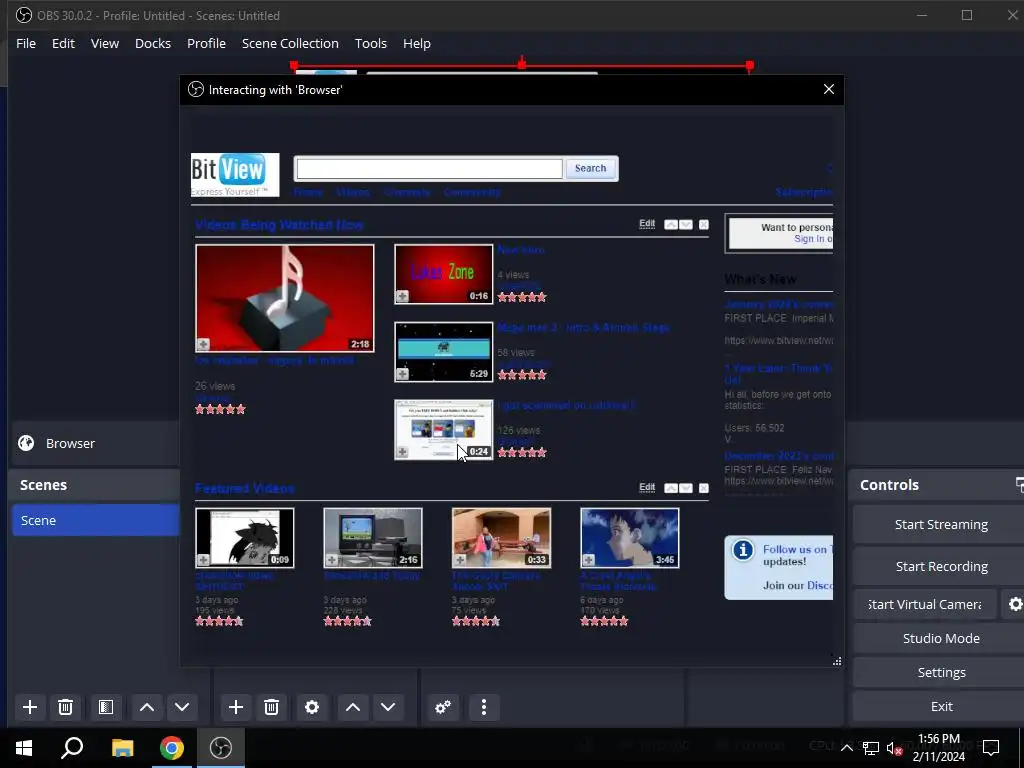Add the 2:18 music note video to queue

[x=203, y=344]
